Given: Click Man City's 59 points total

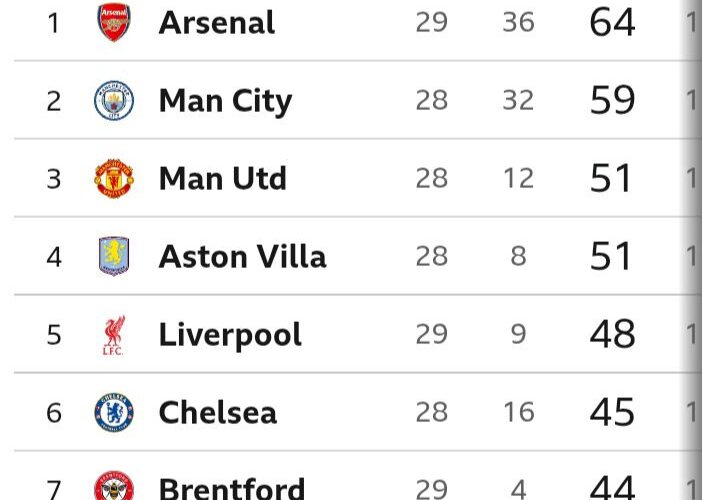Looking at the screenshot, I should (x=612, y=100).
